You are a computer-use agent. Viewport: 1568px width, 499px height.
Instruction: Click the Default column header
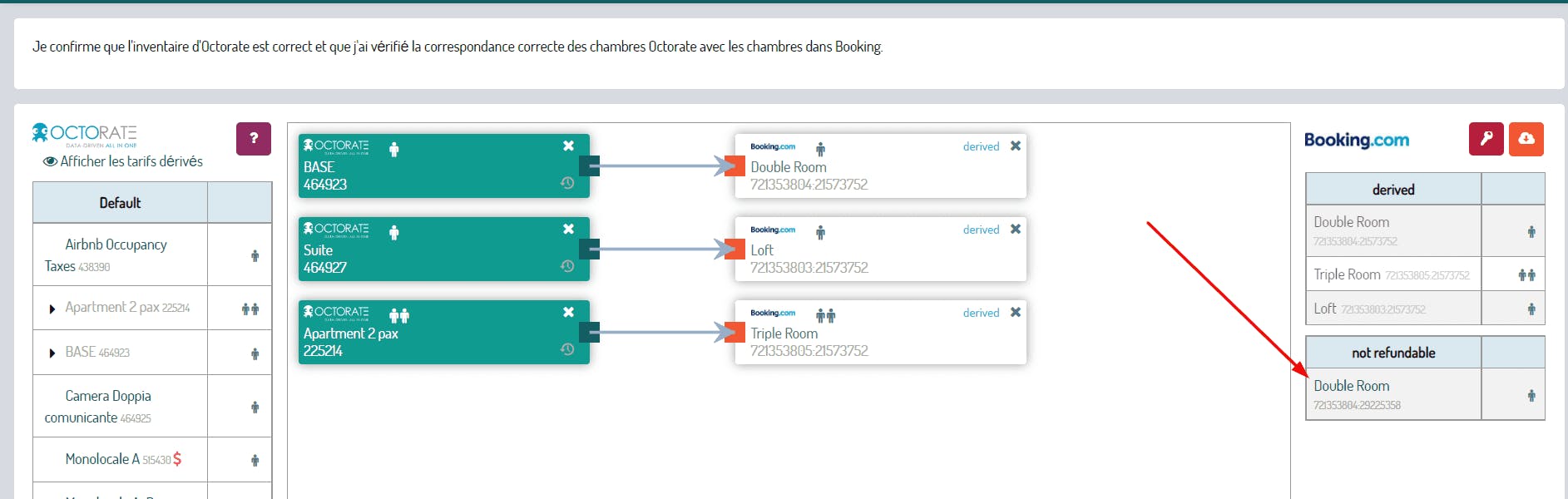120,203
